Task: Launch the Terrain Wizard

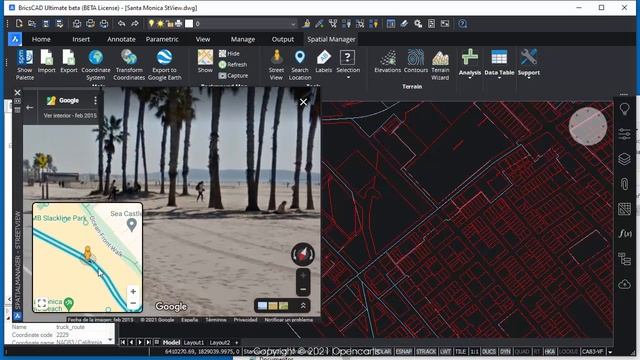Action: [440, 64]
